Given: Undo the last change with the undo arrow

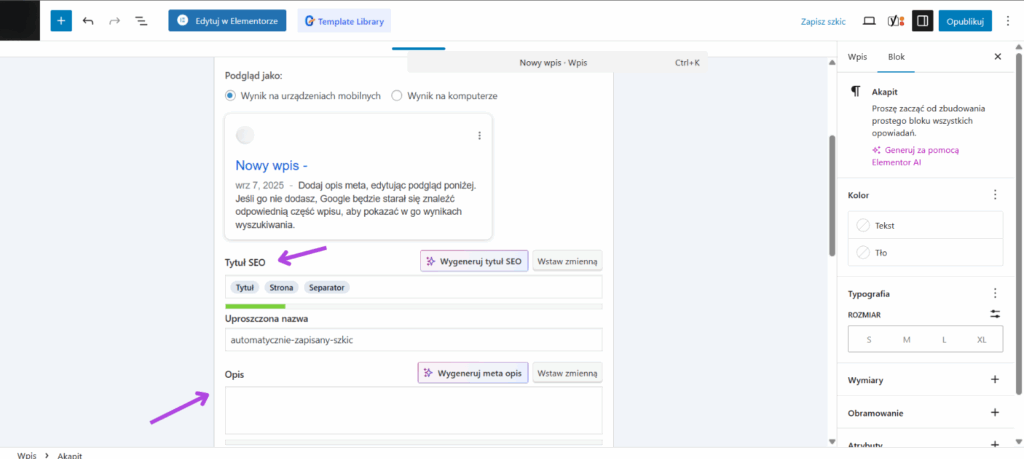Looking at the screenshot, I should [x=88, y=20].
